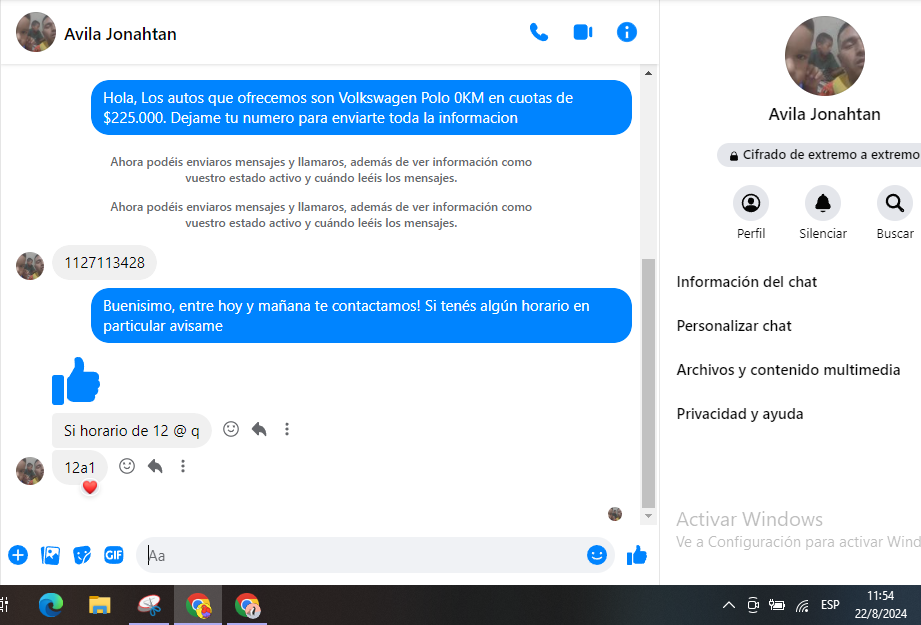Click Avila Jonahtan name in chat header

(x=120, y=34)
